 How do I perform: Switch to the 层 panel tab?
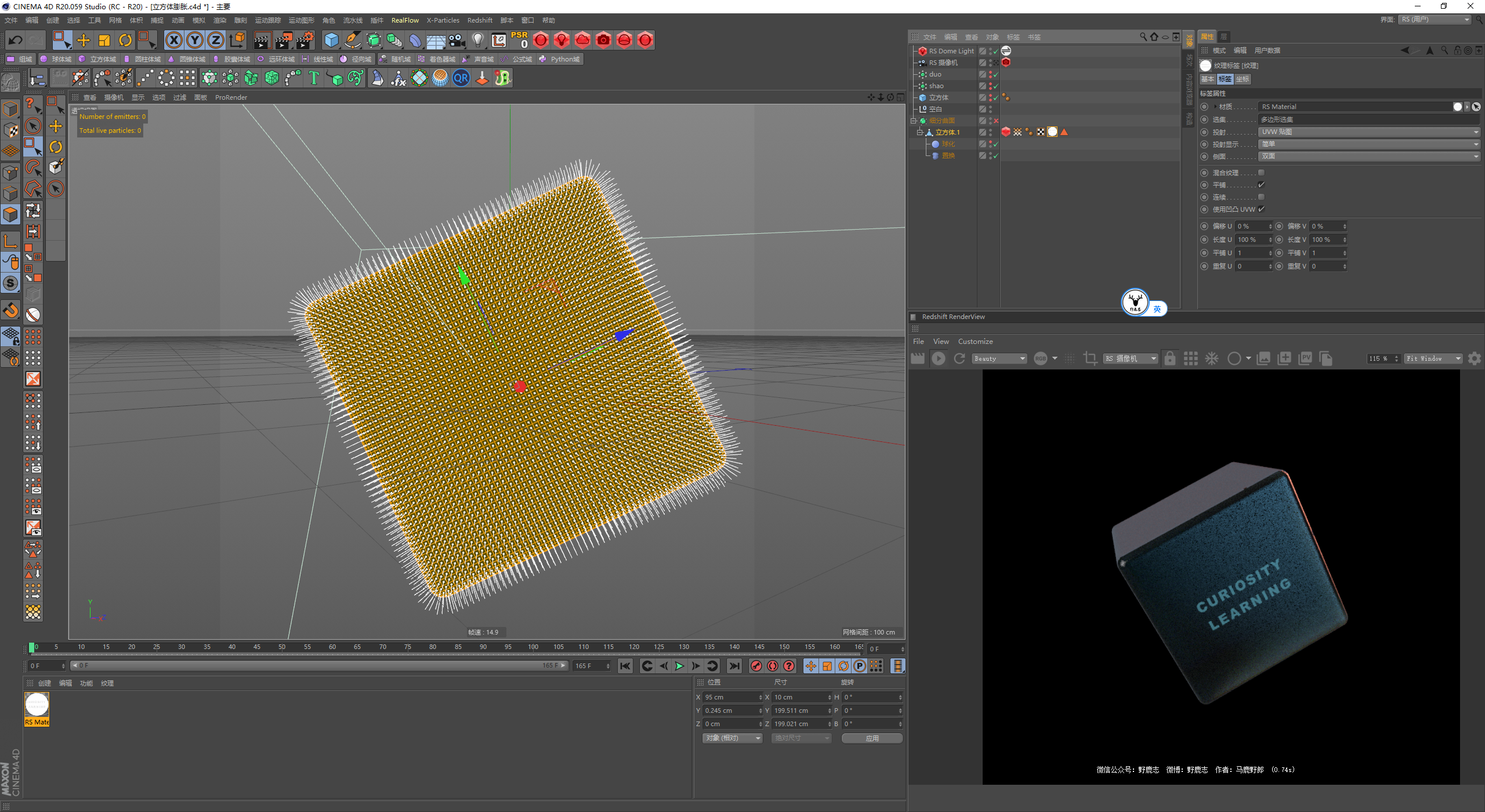click(1224, 37)
